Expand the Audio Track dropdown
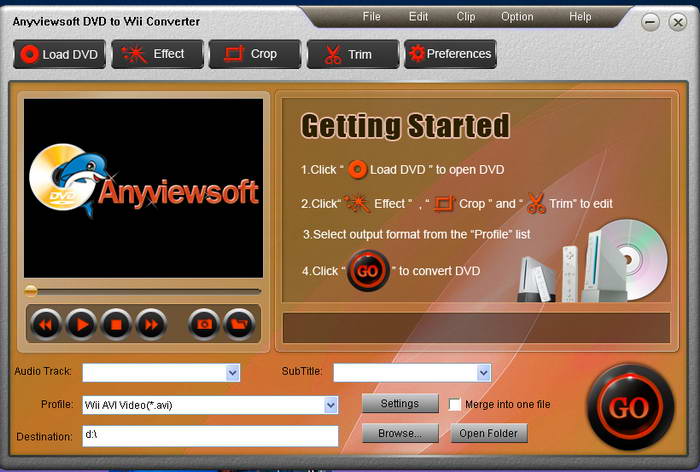 [x=233, y=373]
